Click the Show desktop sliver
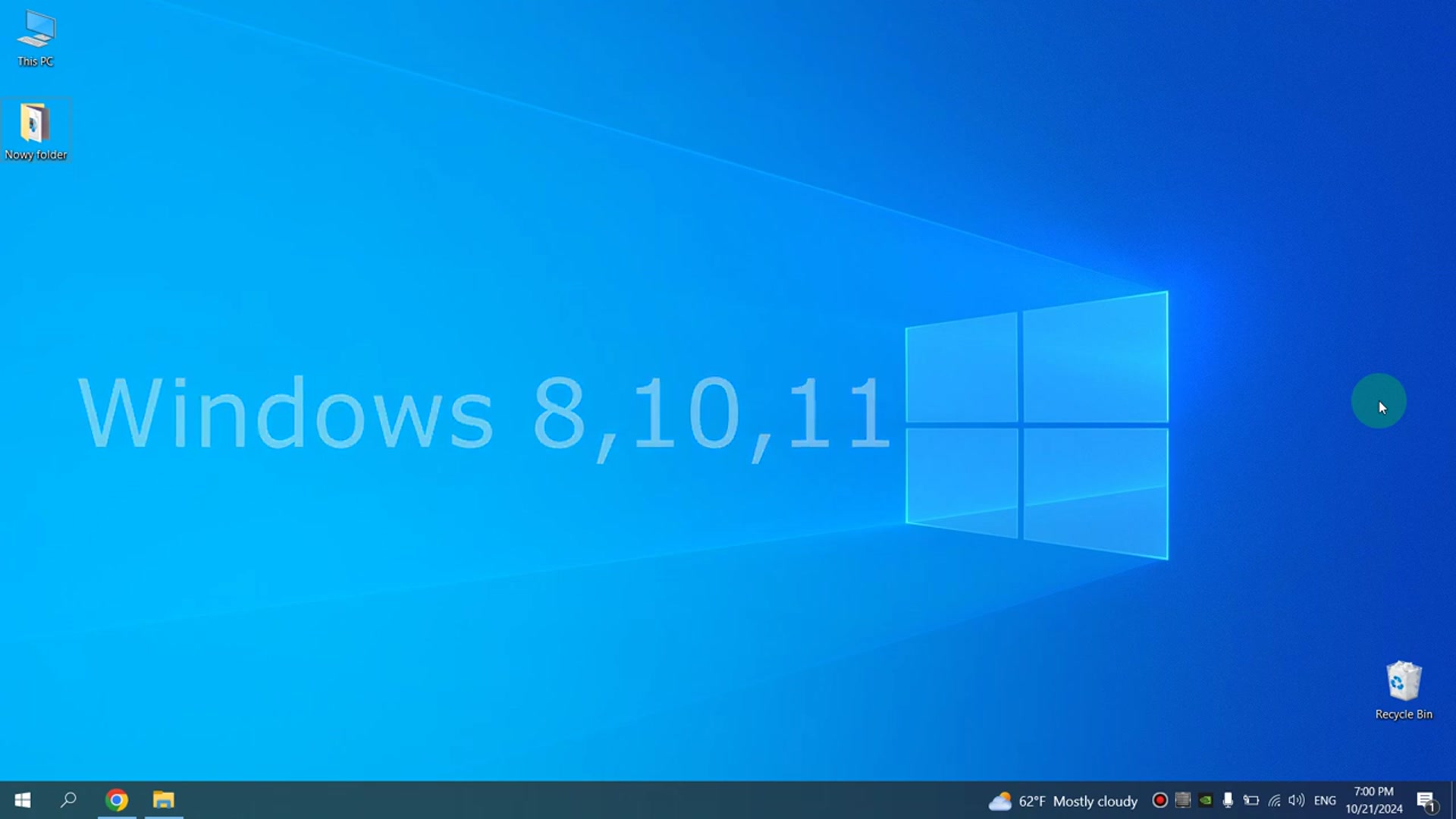 (1453, 800)
